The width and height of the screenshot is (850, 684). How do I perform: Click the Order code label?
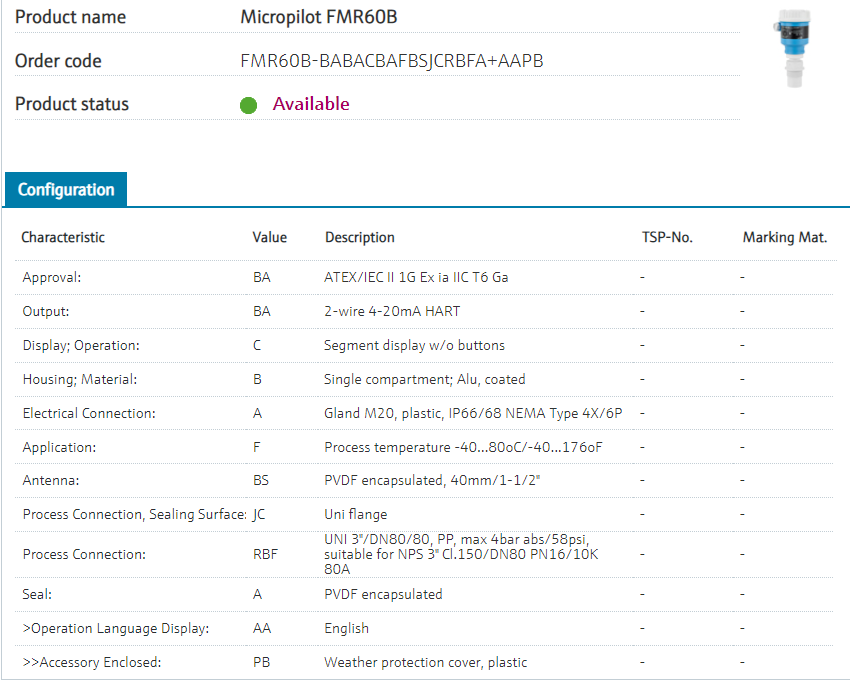tap(58, 61)
